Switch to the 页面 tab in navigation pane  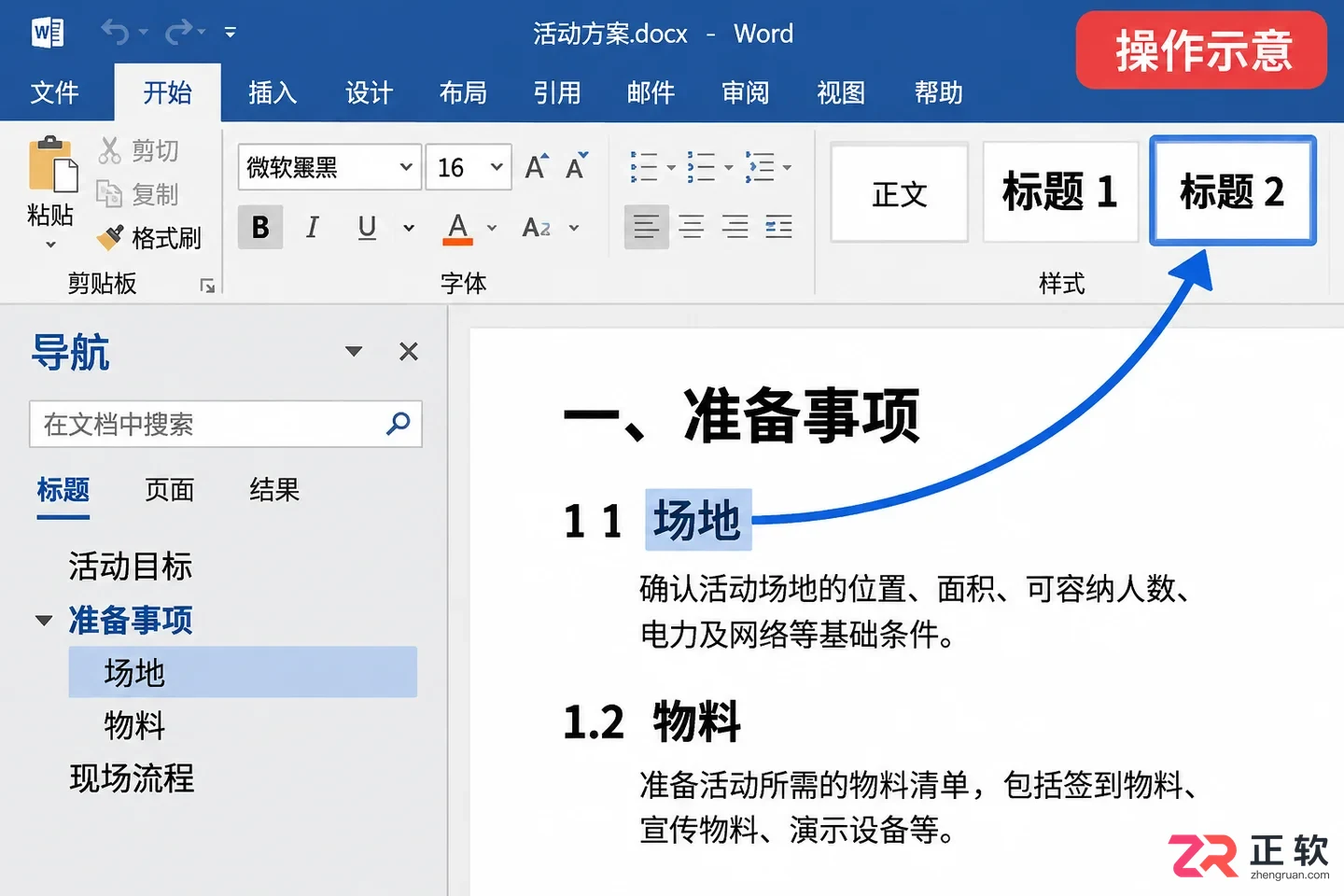tap(169, 490)
